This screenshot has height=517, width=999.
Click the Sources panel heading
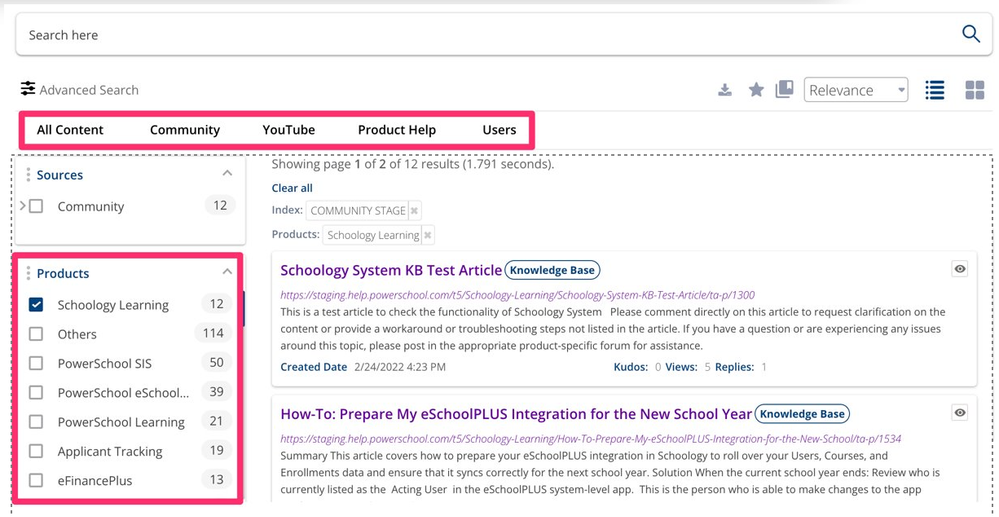point(60,175)
